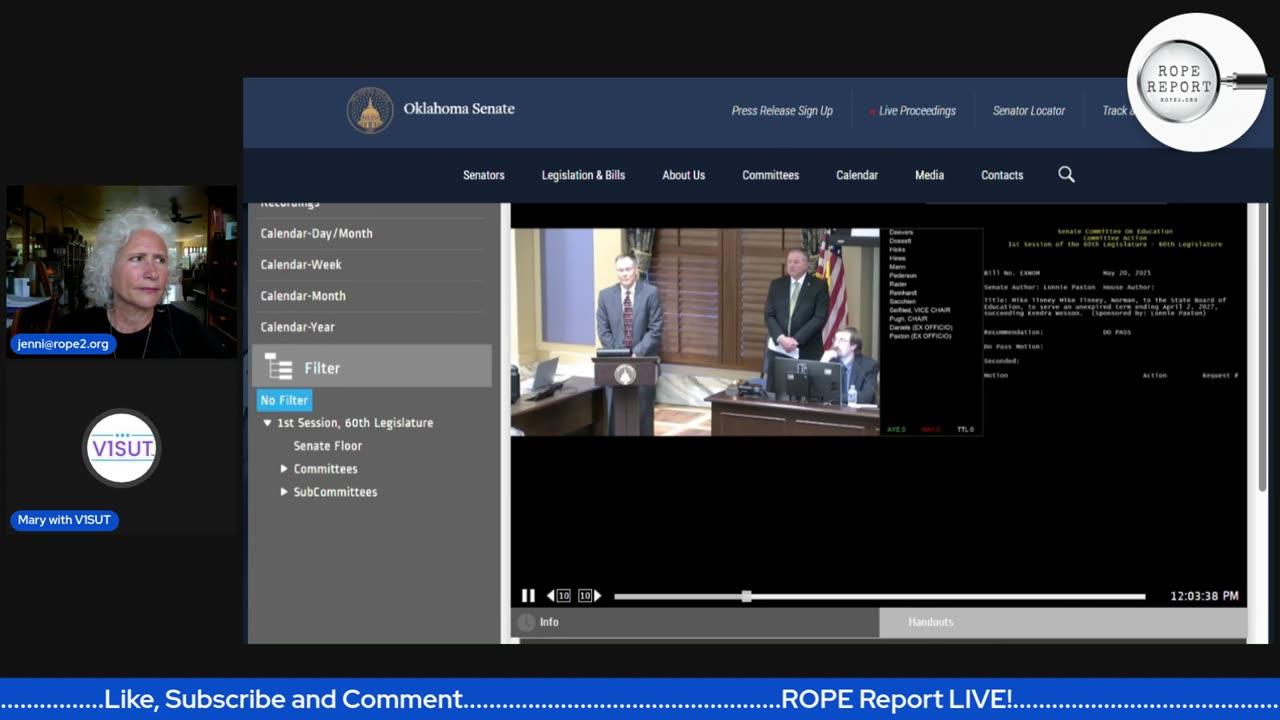Skip back 10 seconds in video

(558, 596)
